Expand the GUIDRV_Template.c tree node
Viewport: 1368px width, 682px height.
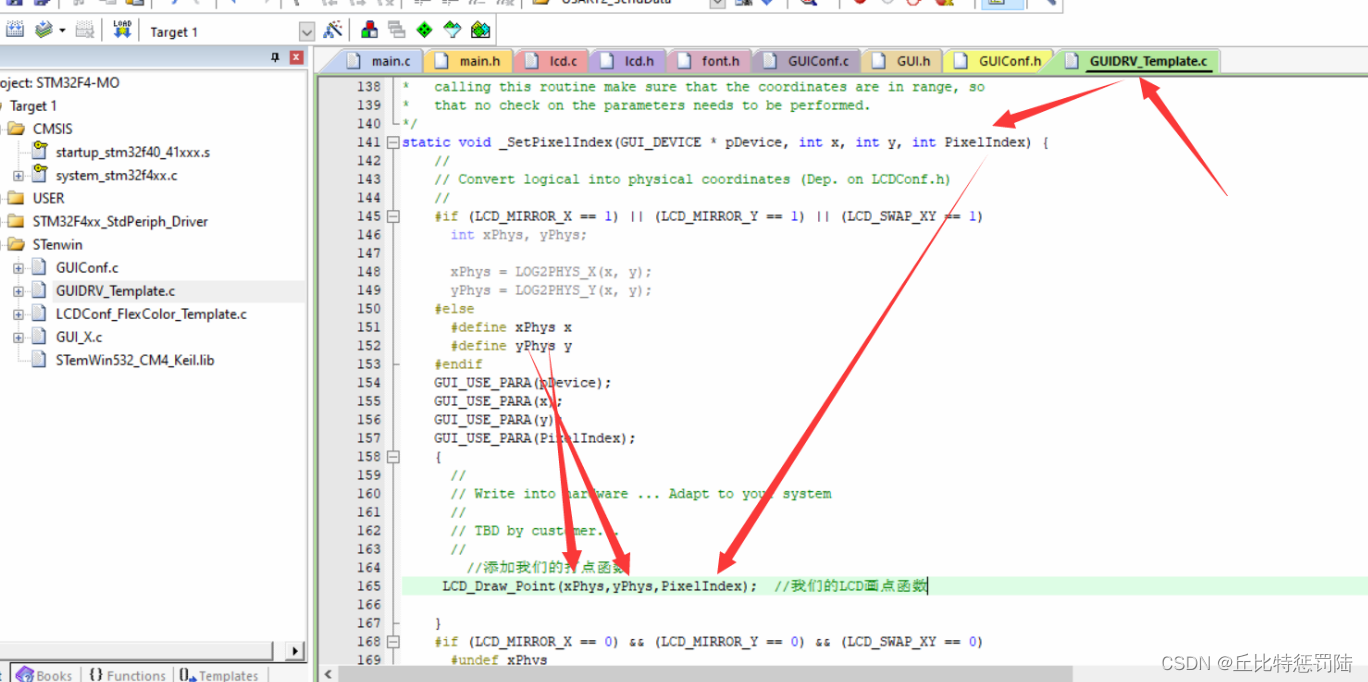coord(18,291)
